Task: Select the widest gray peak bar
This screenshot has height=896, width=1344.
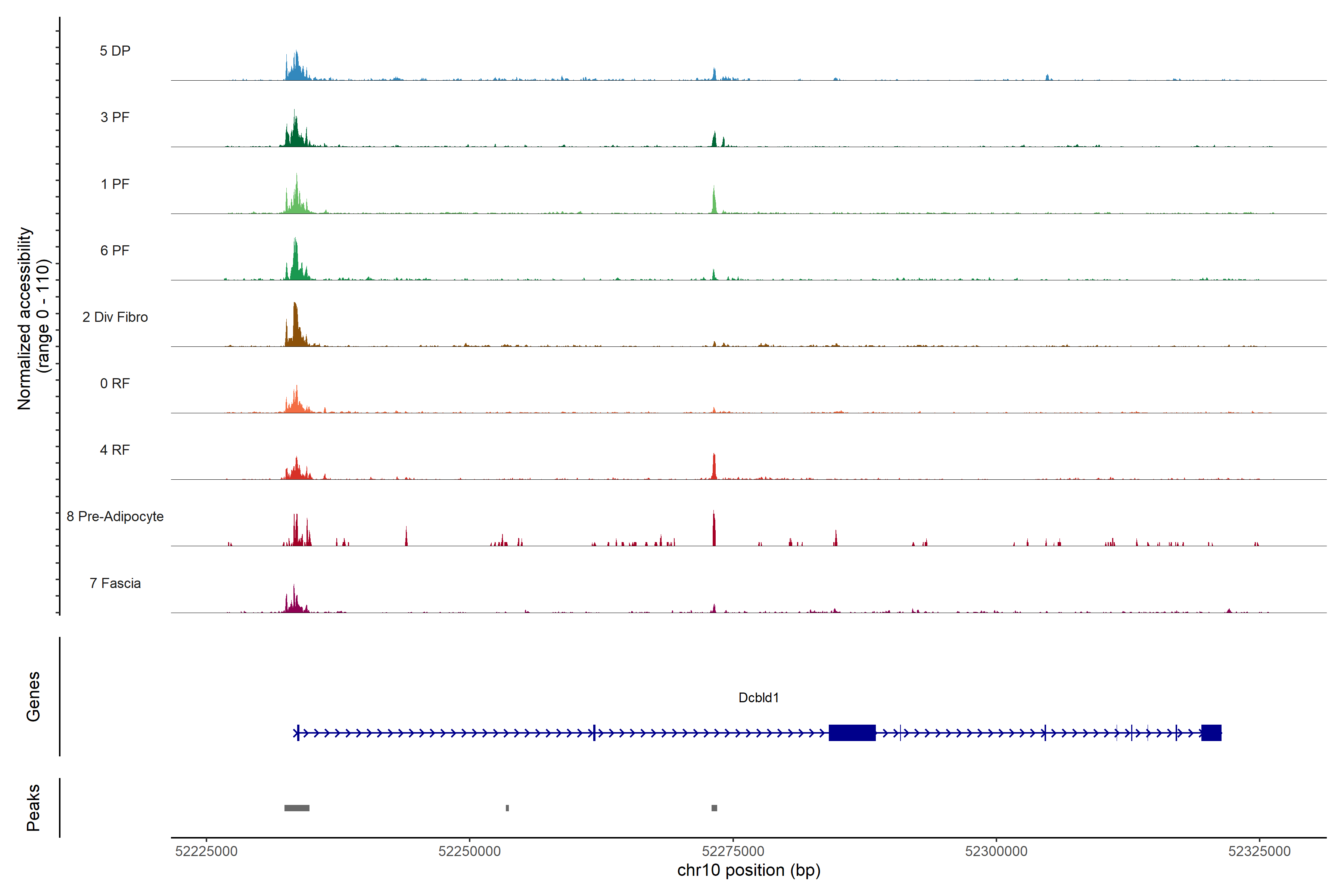Action: click(x=296, y=808)
